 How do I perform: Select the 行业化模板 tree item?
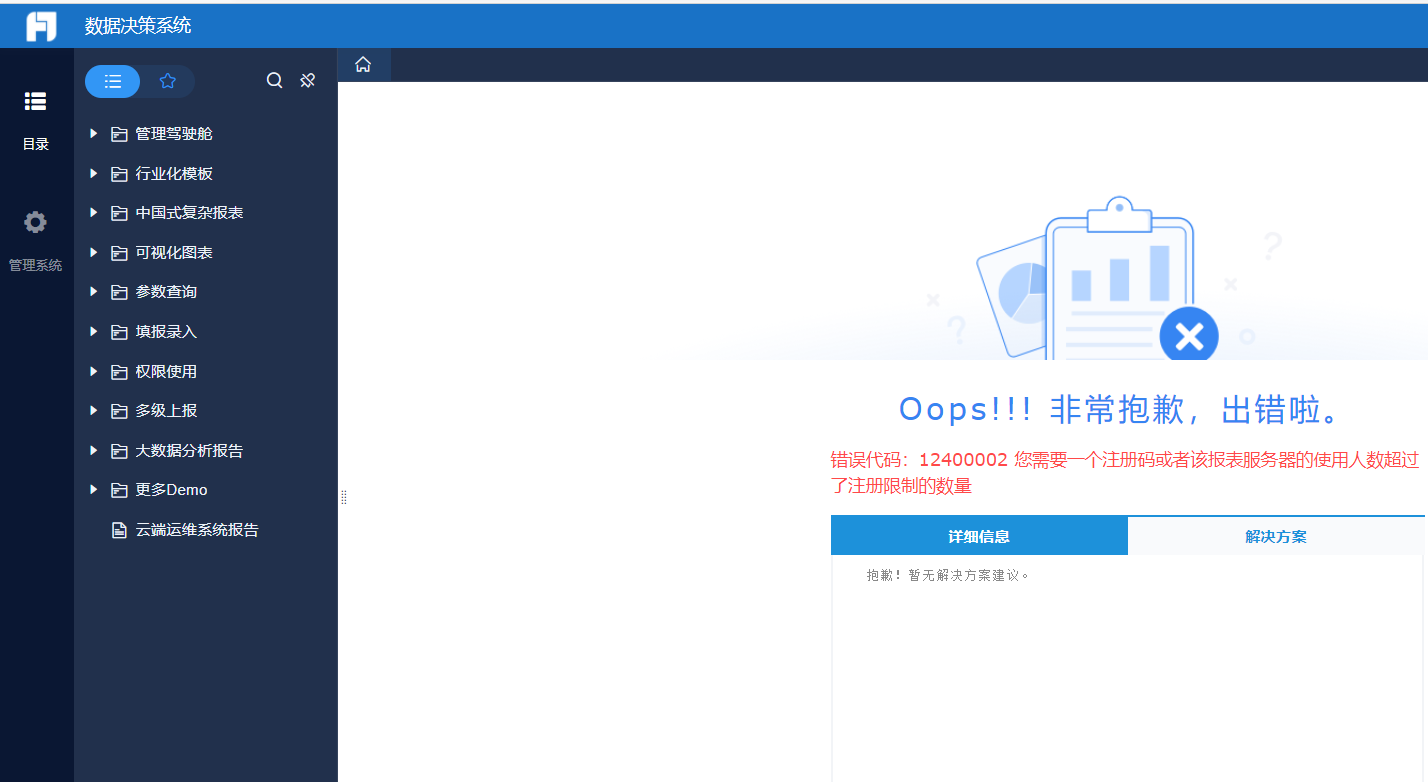(x=174, y=173)
